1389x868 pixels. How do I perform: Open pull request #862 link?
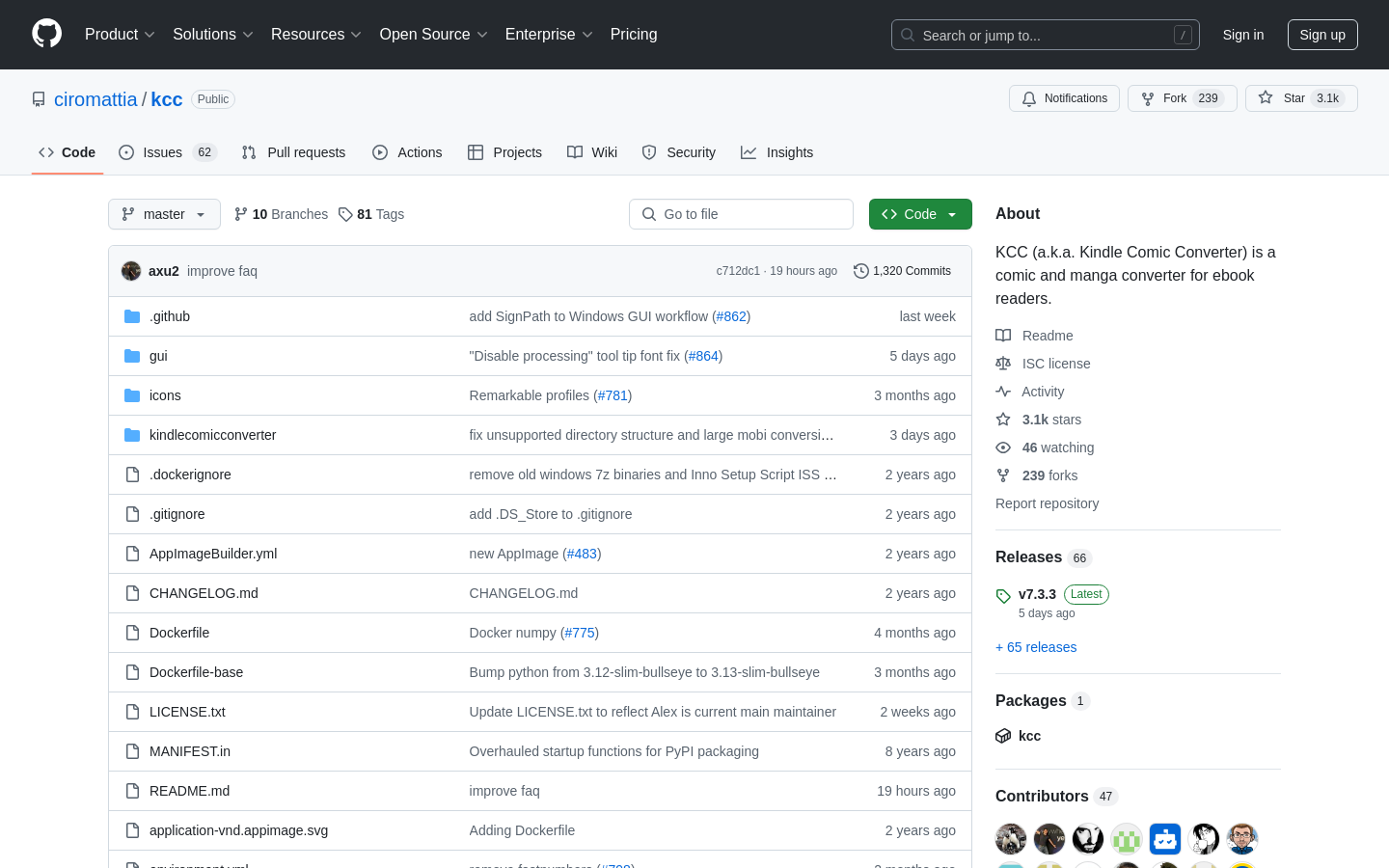point(731,316)
